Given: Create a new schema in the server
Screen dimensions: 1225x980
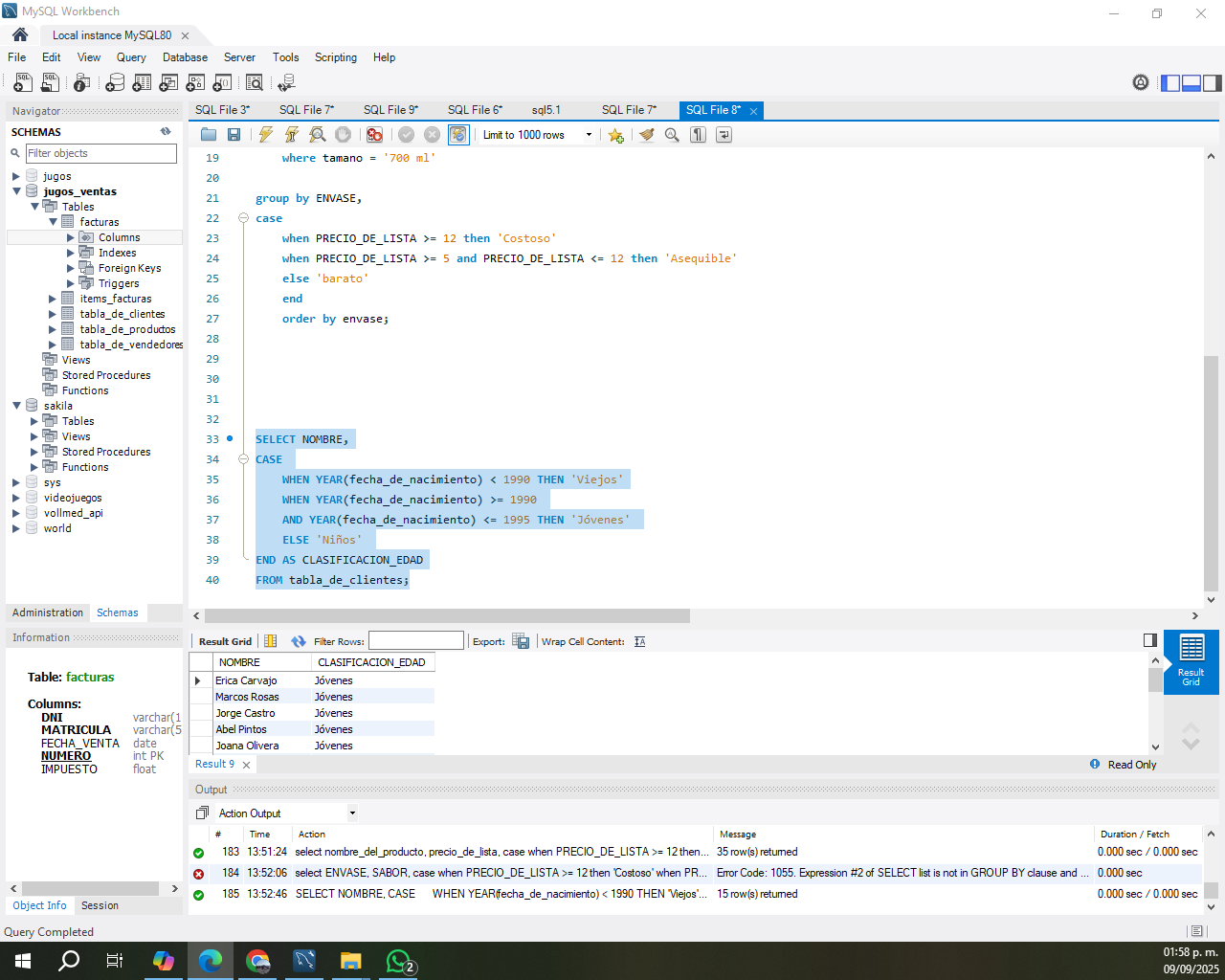Looking at the screenshot, I should (115, 83).
